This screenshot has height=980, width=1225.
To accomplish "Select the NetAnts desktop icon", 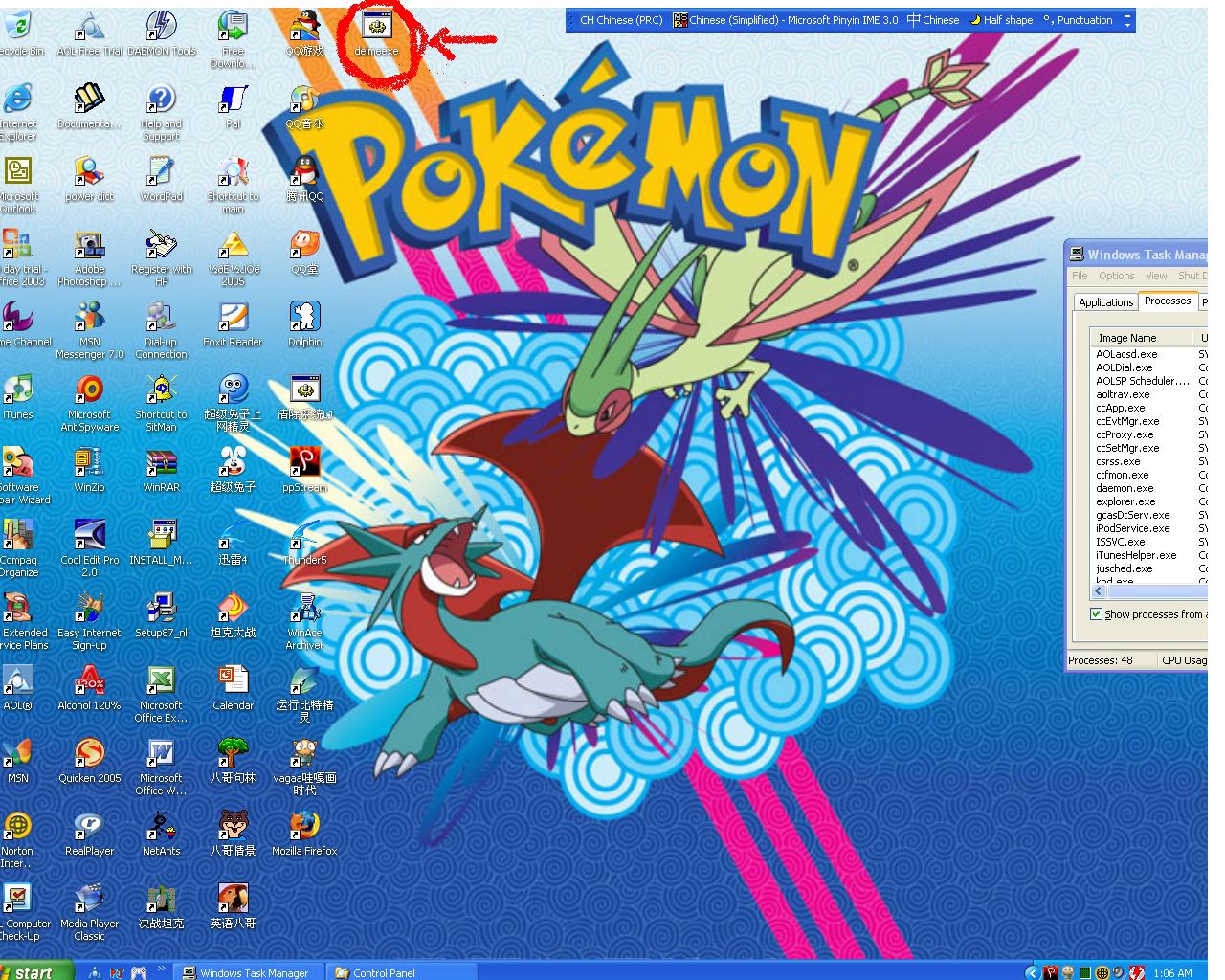I will (x=161, y=834).
